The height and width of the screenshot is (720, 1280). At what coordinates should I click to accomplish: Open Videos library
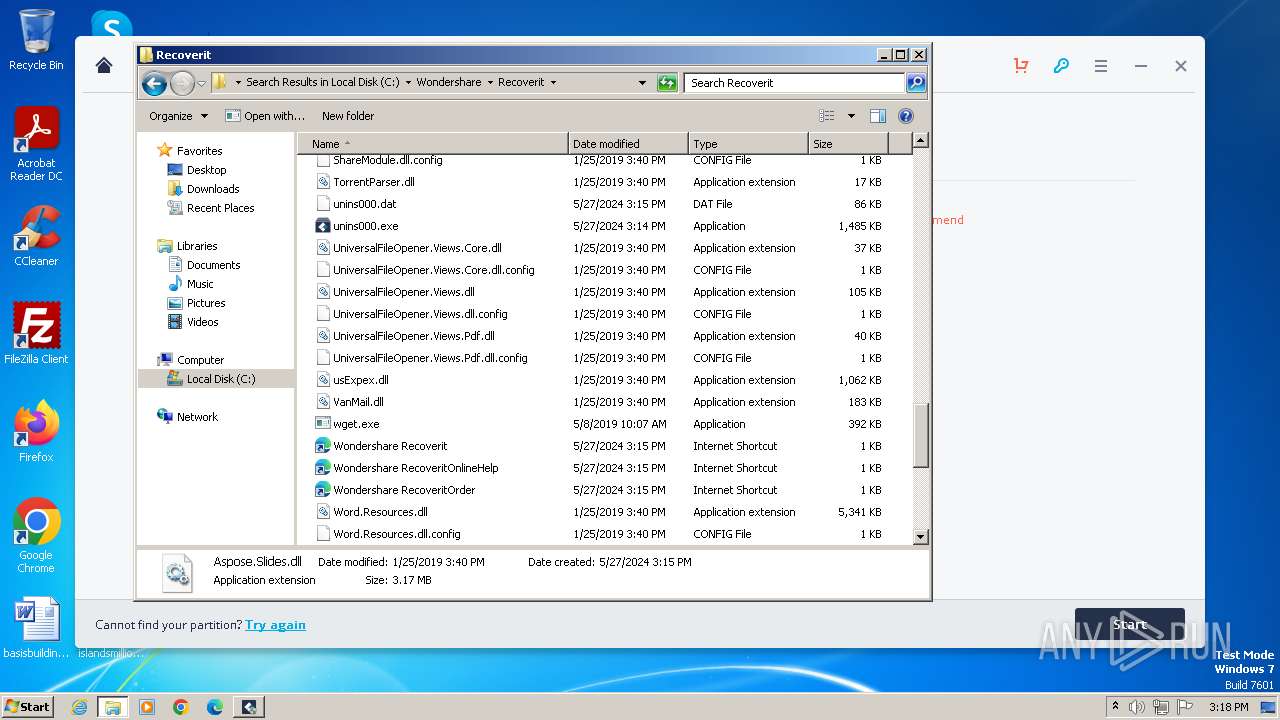(202, 322)
